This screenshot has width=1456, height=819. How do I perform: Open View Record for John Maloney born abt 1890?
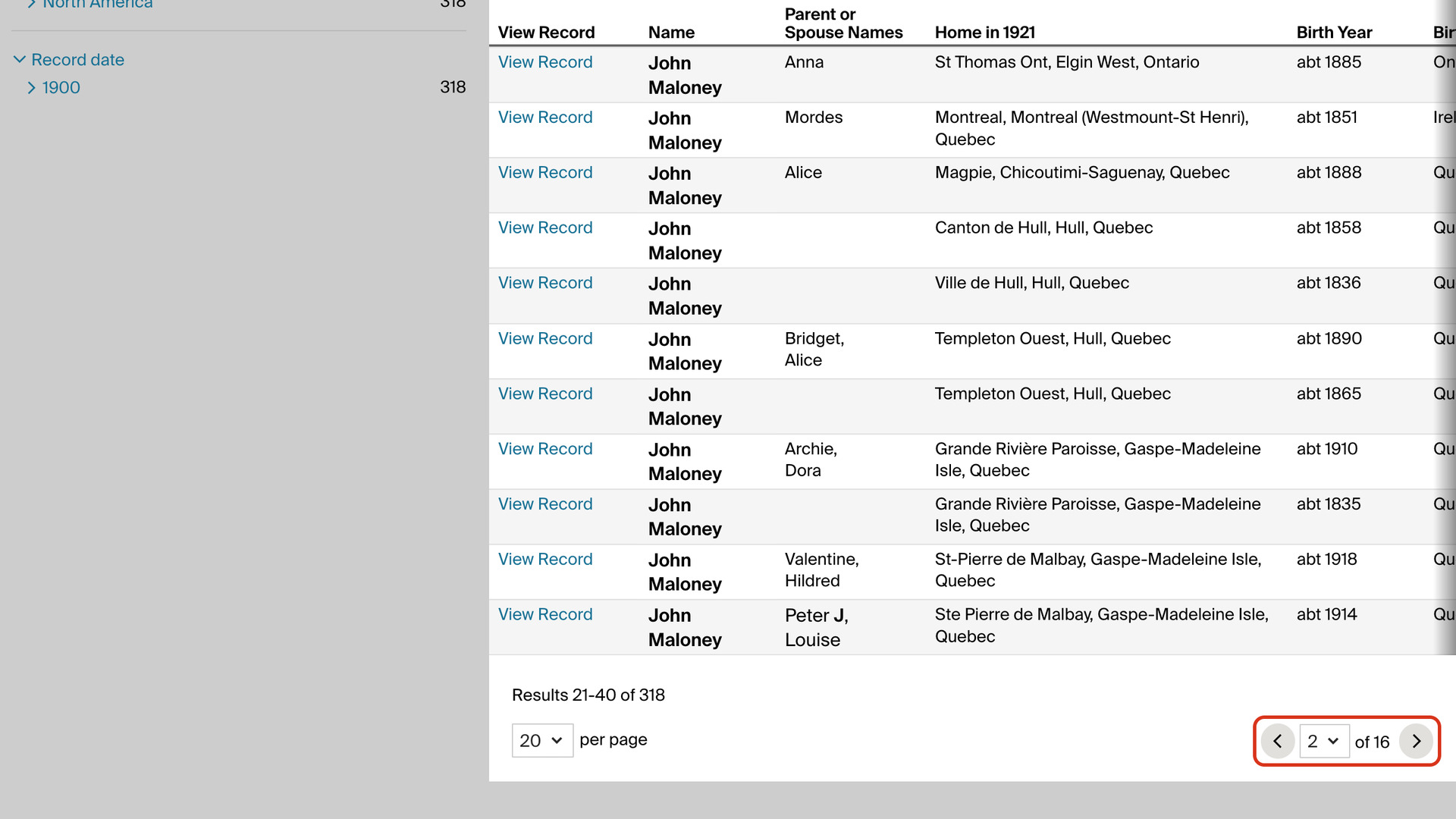click(x=545, y=339)
